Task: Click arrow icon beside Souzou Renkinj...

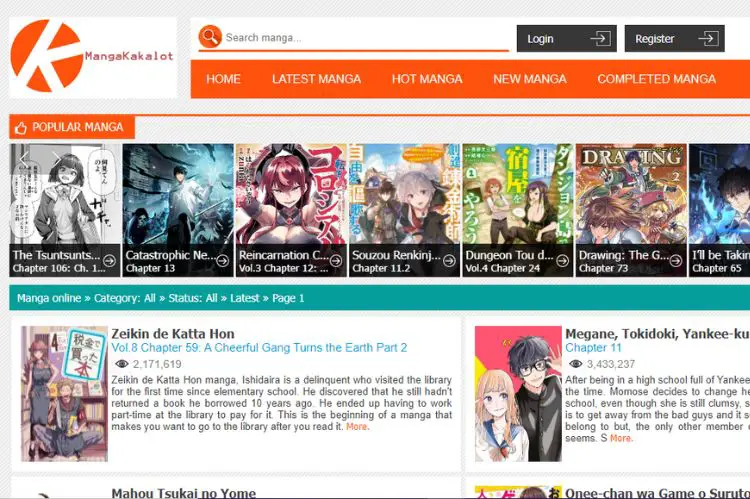Action: [449, 261]
